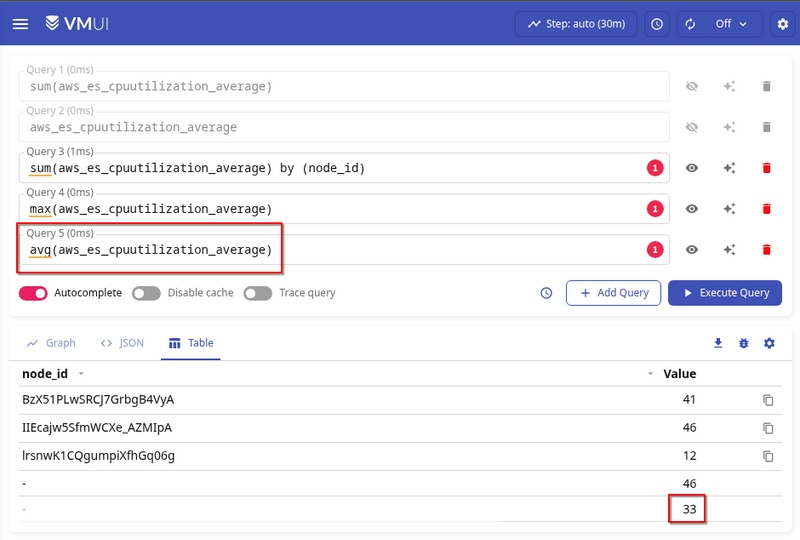Expand the auto-refresh Off dropdown
Viewport: 800px width, 540px height.
click(719, 23)
